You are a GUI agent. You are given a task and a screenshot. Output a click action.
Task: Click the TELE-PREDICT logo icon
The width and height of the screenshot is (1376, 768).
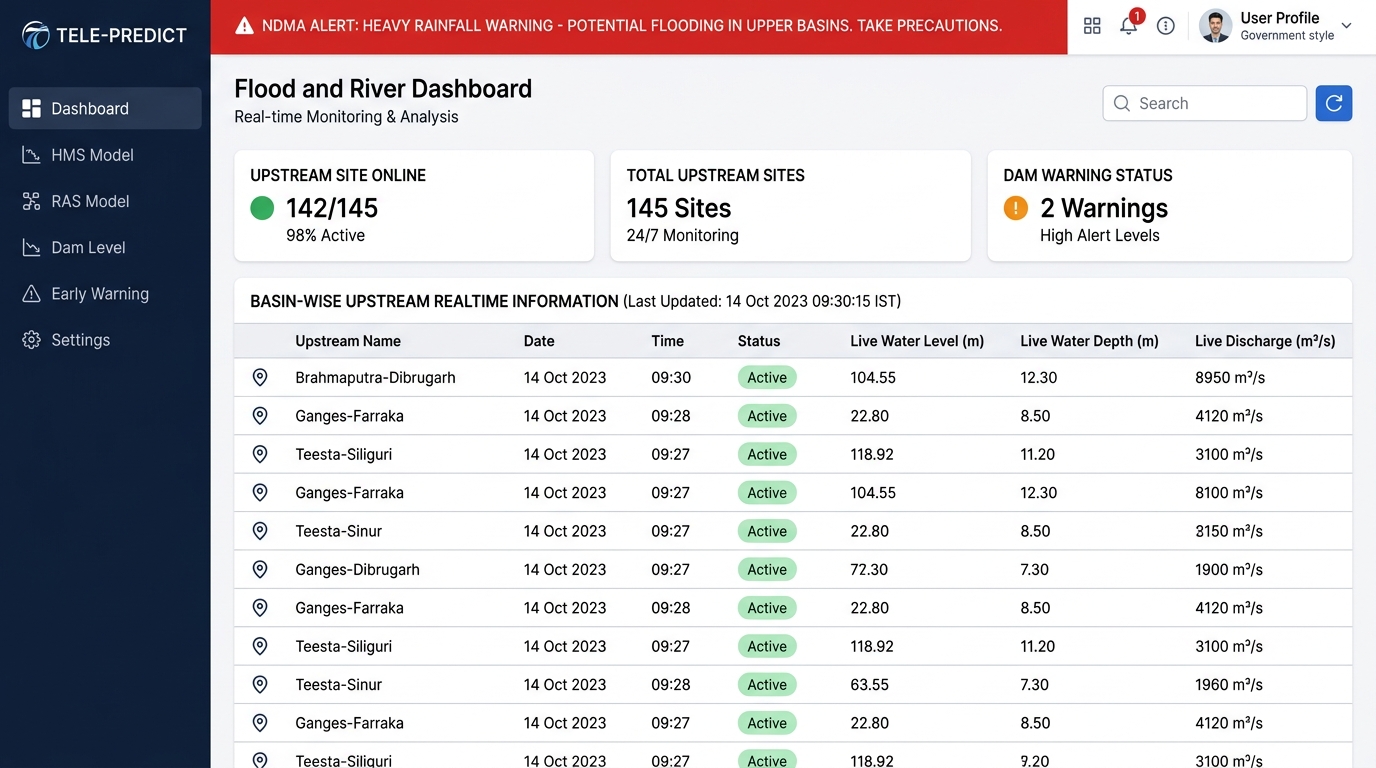point(36,35)
